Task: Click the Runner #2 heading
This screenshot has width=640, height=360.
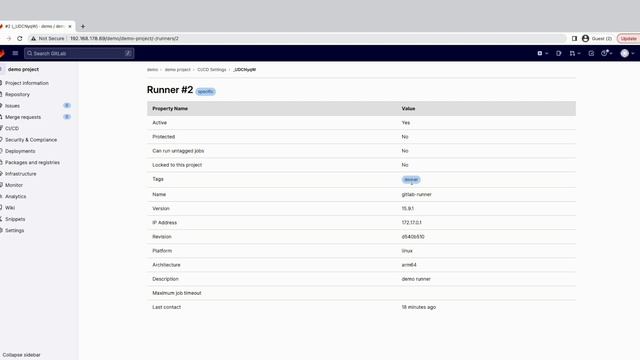Action: [x=170, y=90]
